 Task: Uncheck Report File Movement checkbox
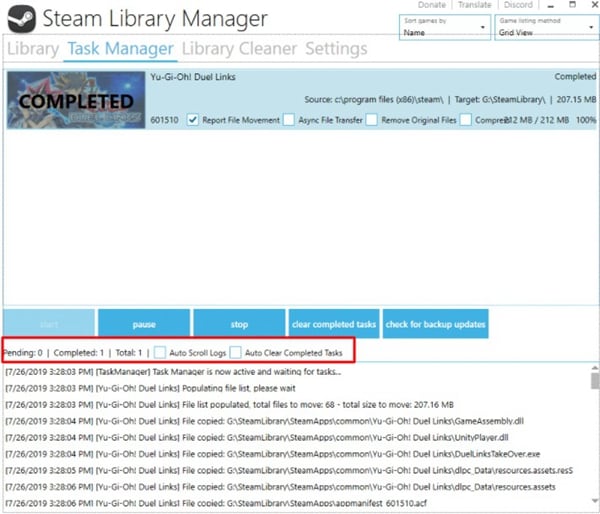192,120
